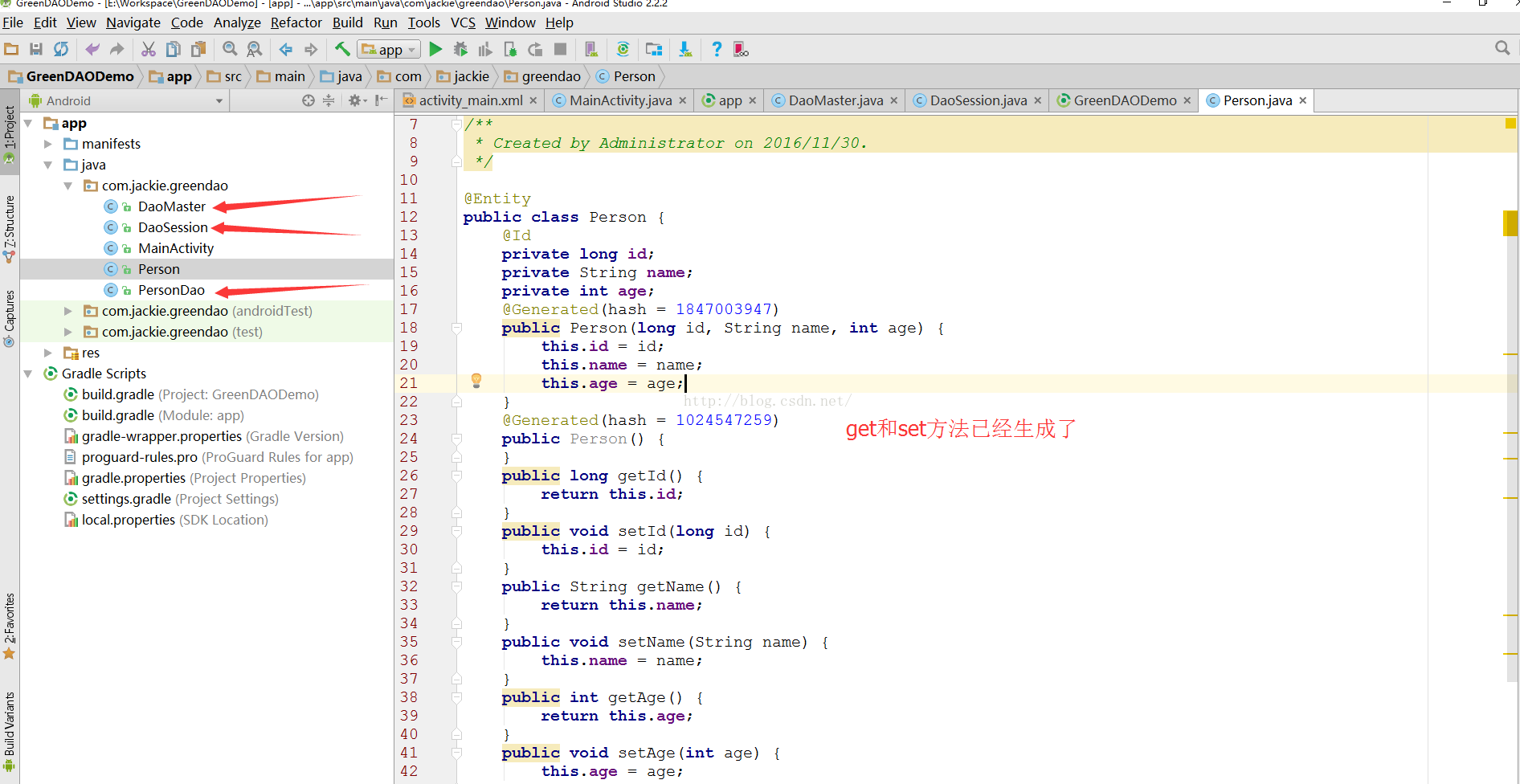Open the Refactor menu
Screen dimensions: 1520x784
pyautogui.click(x=296, y=22)
